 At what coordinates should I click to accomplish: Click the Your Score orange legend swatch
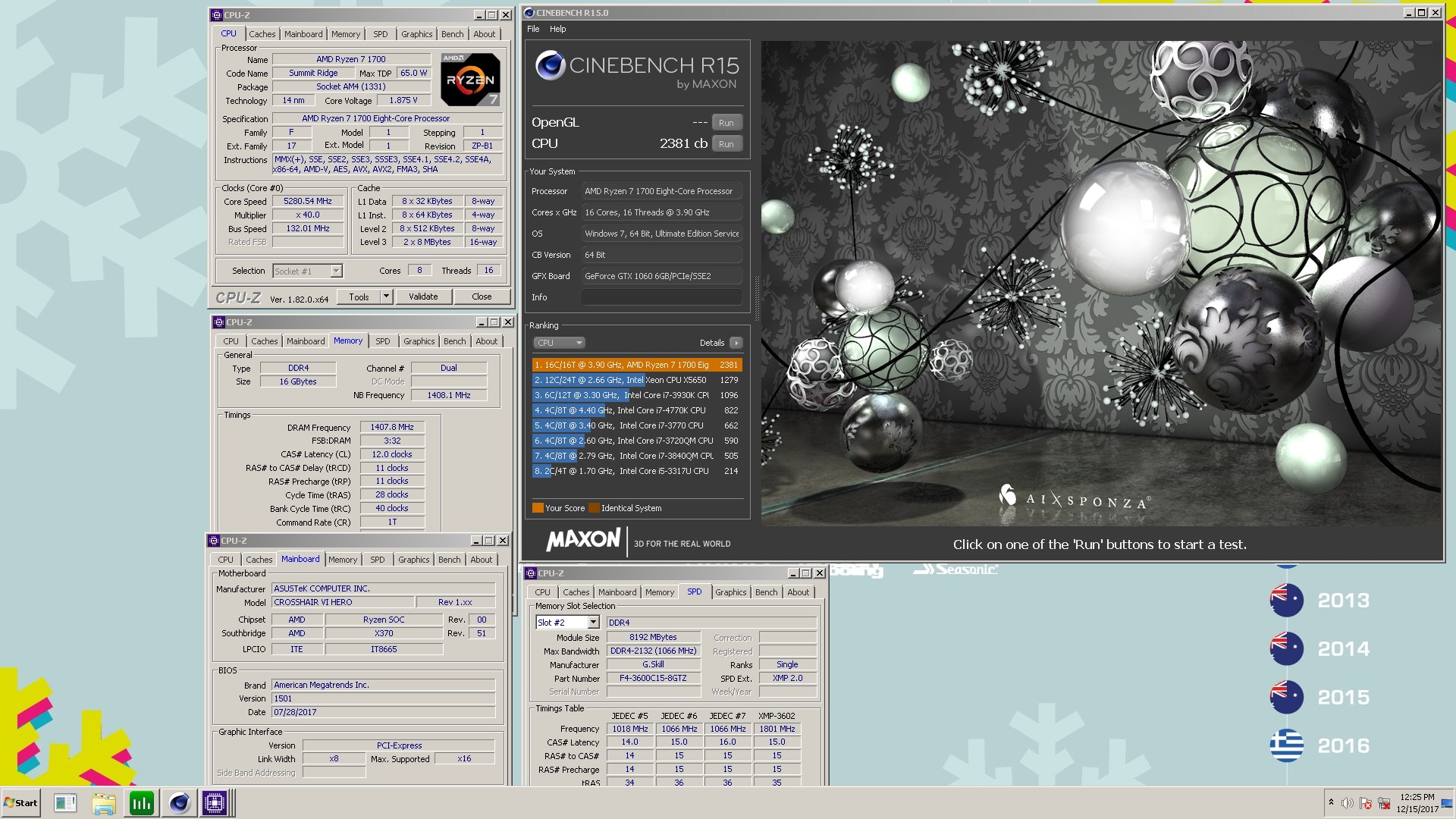click(x=538, y=508)
